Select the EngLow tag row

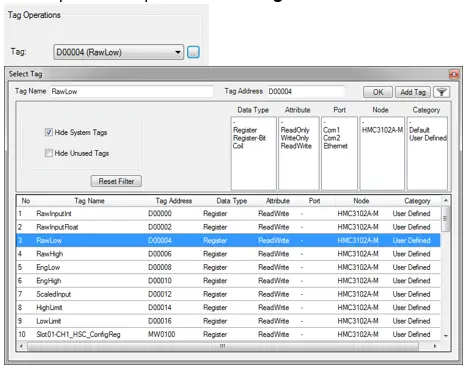(228, 267)
